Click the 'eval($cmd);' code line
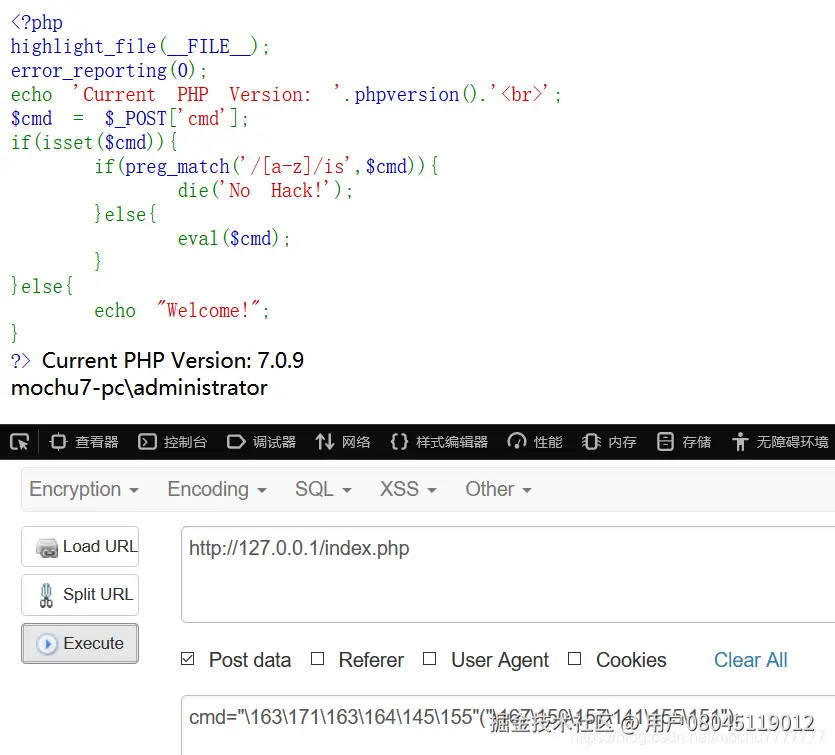Image resolution: width=835 pixels, height=755 pixels. (x=234, y=238)
